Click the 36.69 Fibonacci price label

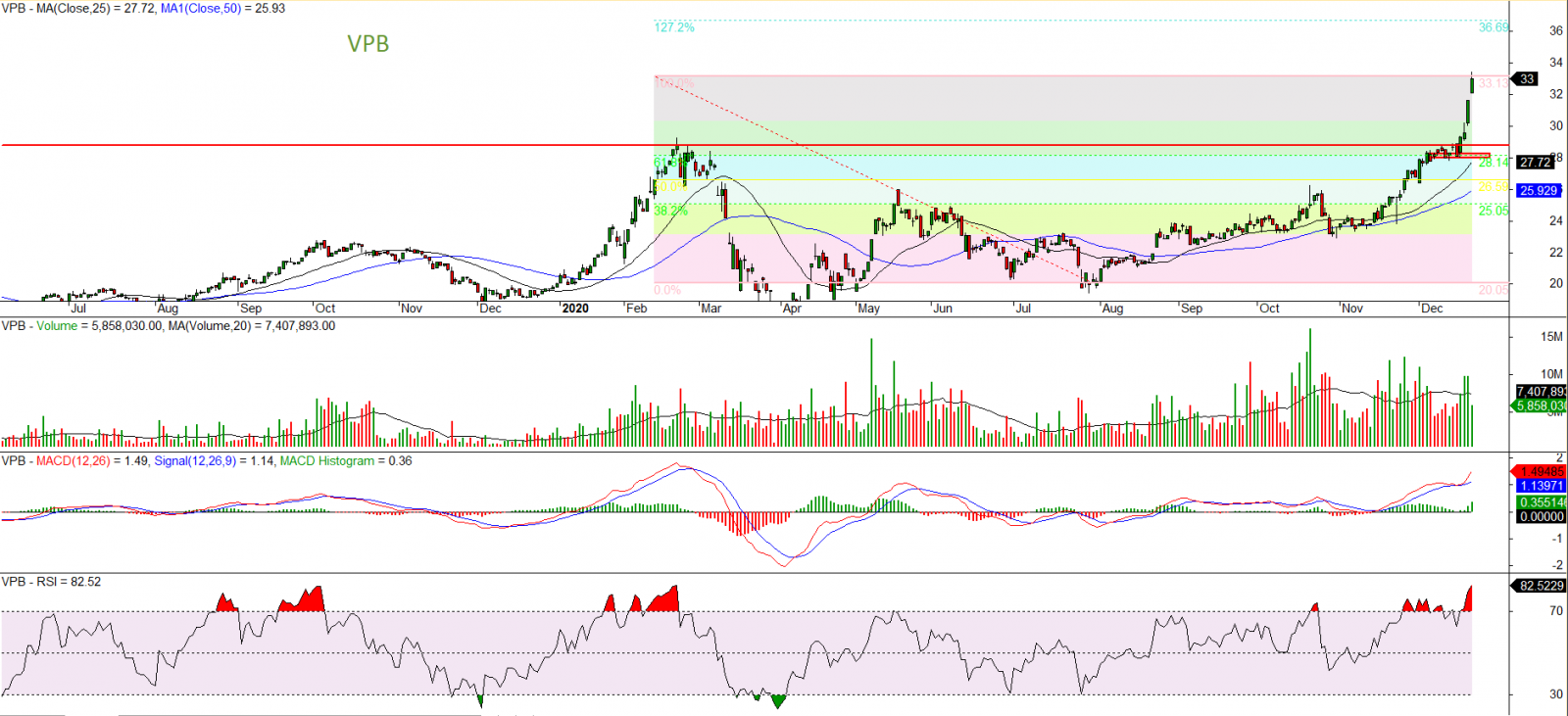click(1494, 27)
